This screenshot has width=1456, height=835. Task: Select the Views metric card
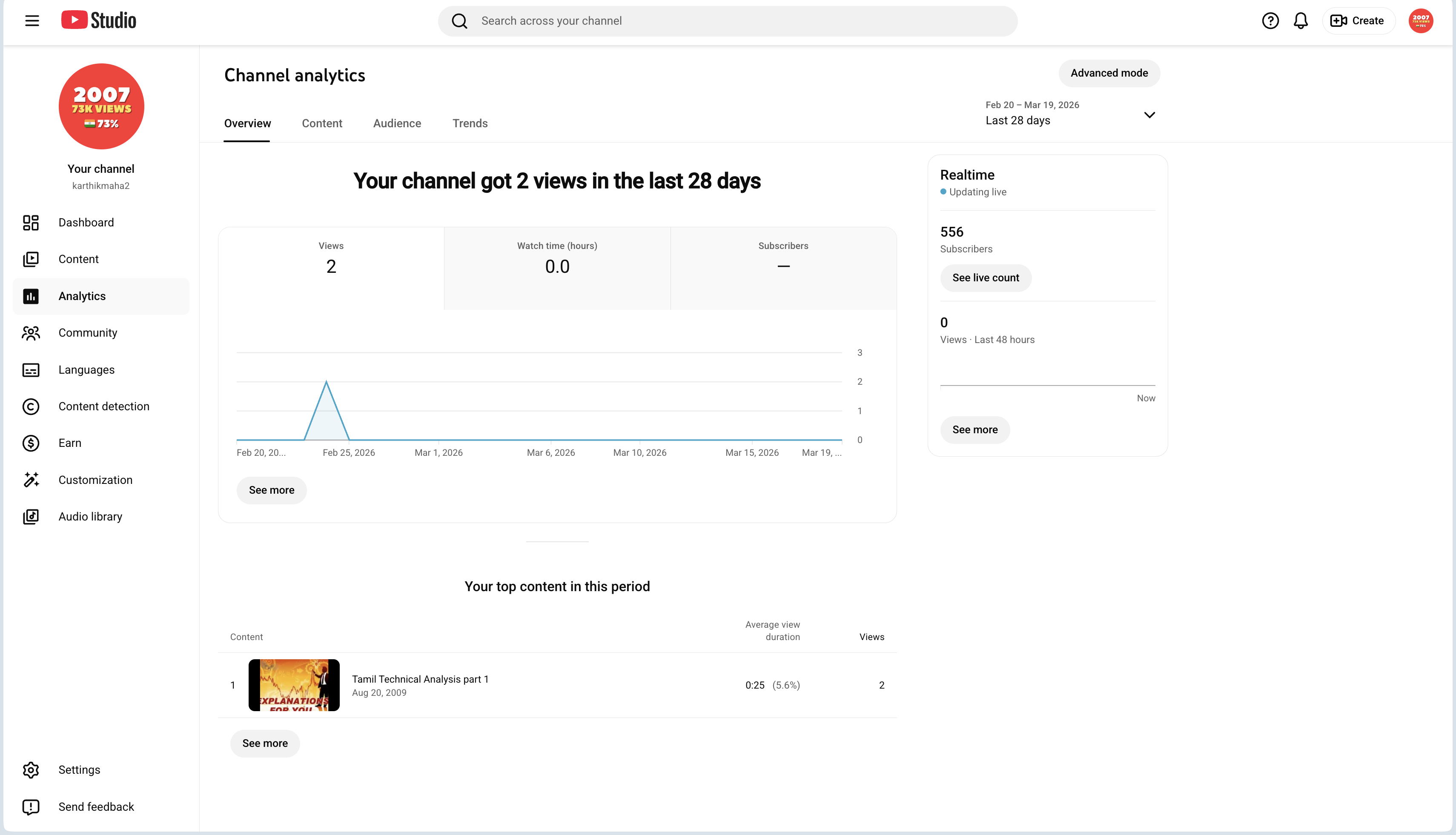pos(331,269)
